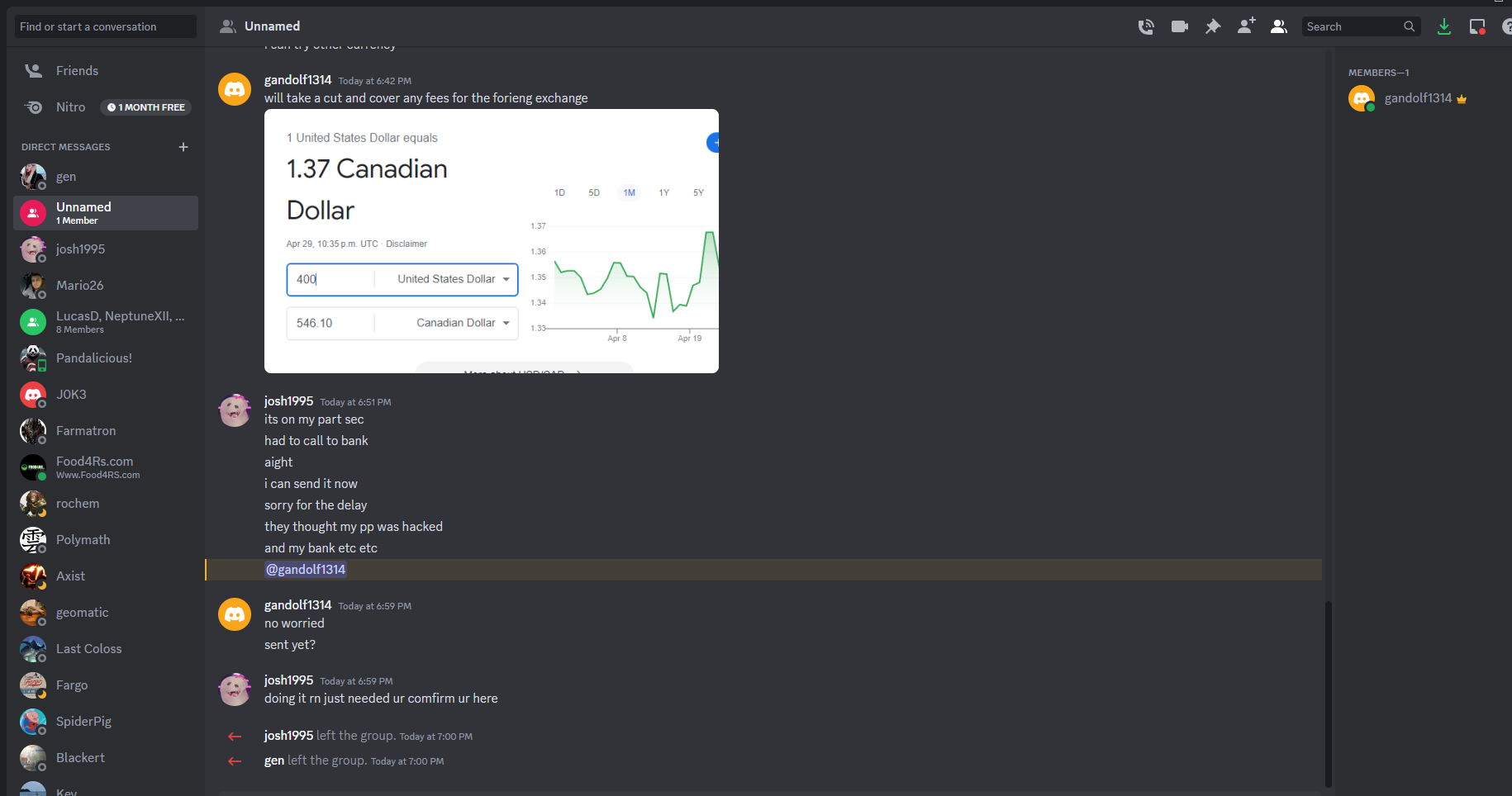Screen dimensions: 1512x796
Task: Start a video call in the group
Action: [x=1180, y=26]
